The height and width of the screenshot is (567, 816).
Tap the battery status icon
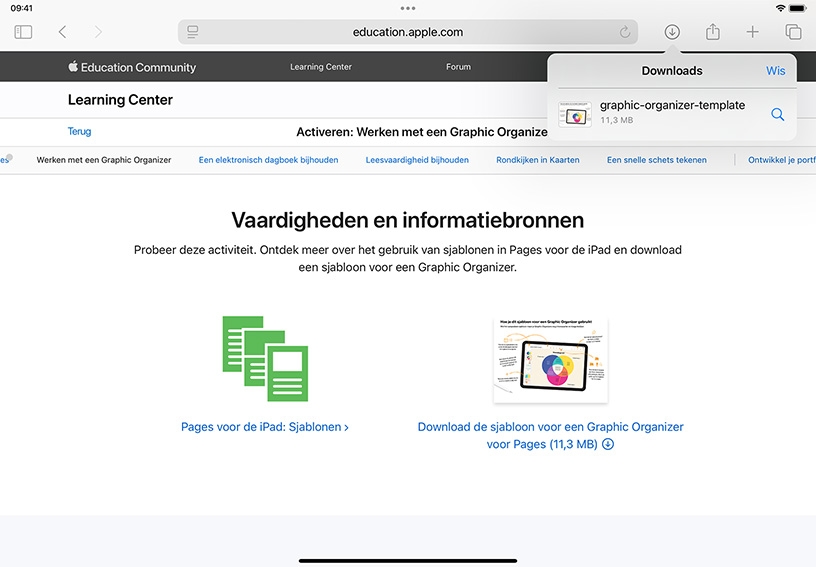tap(798, 8)
